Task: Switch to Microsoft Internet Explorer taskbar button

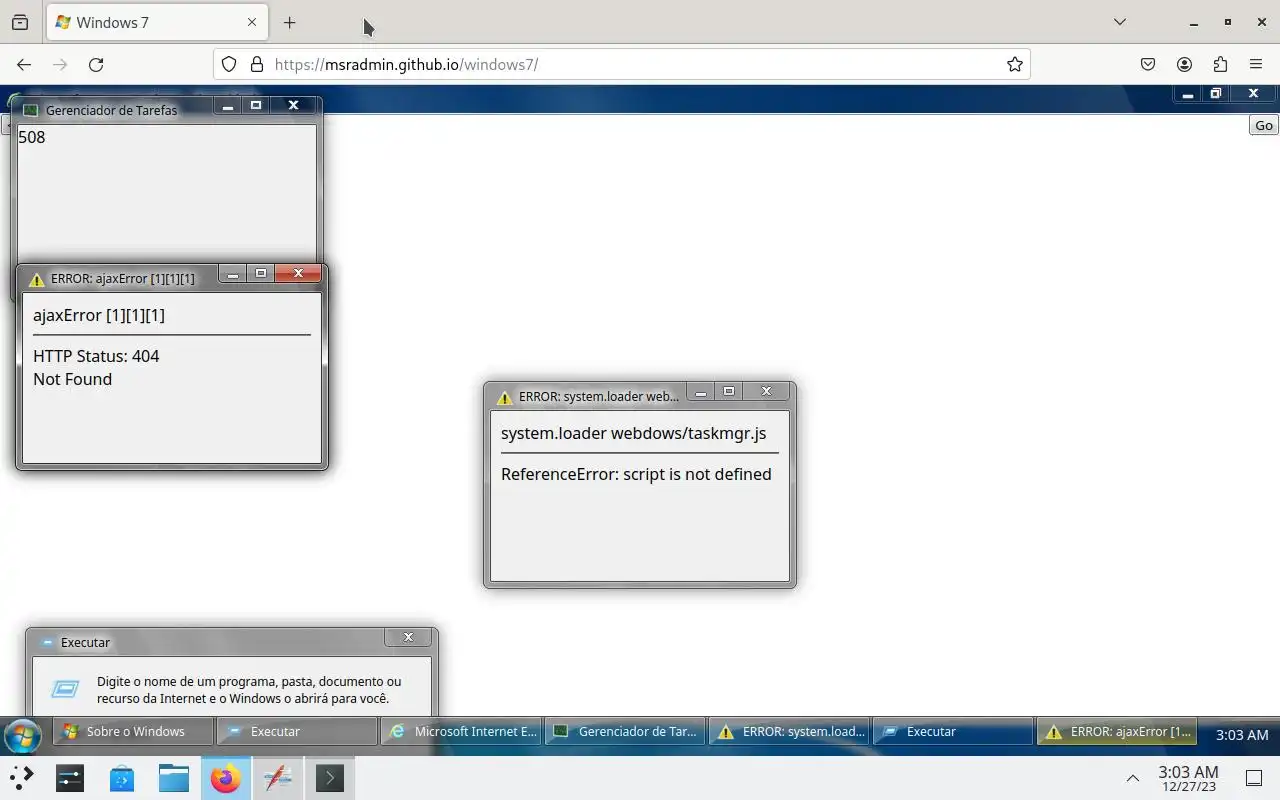Action: 463,732
